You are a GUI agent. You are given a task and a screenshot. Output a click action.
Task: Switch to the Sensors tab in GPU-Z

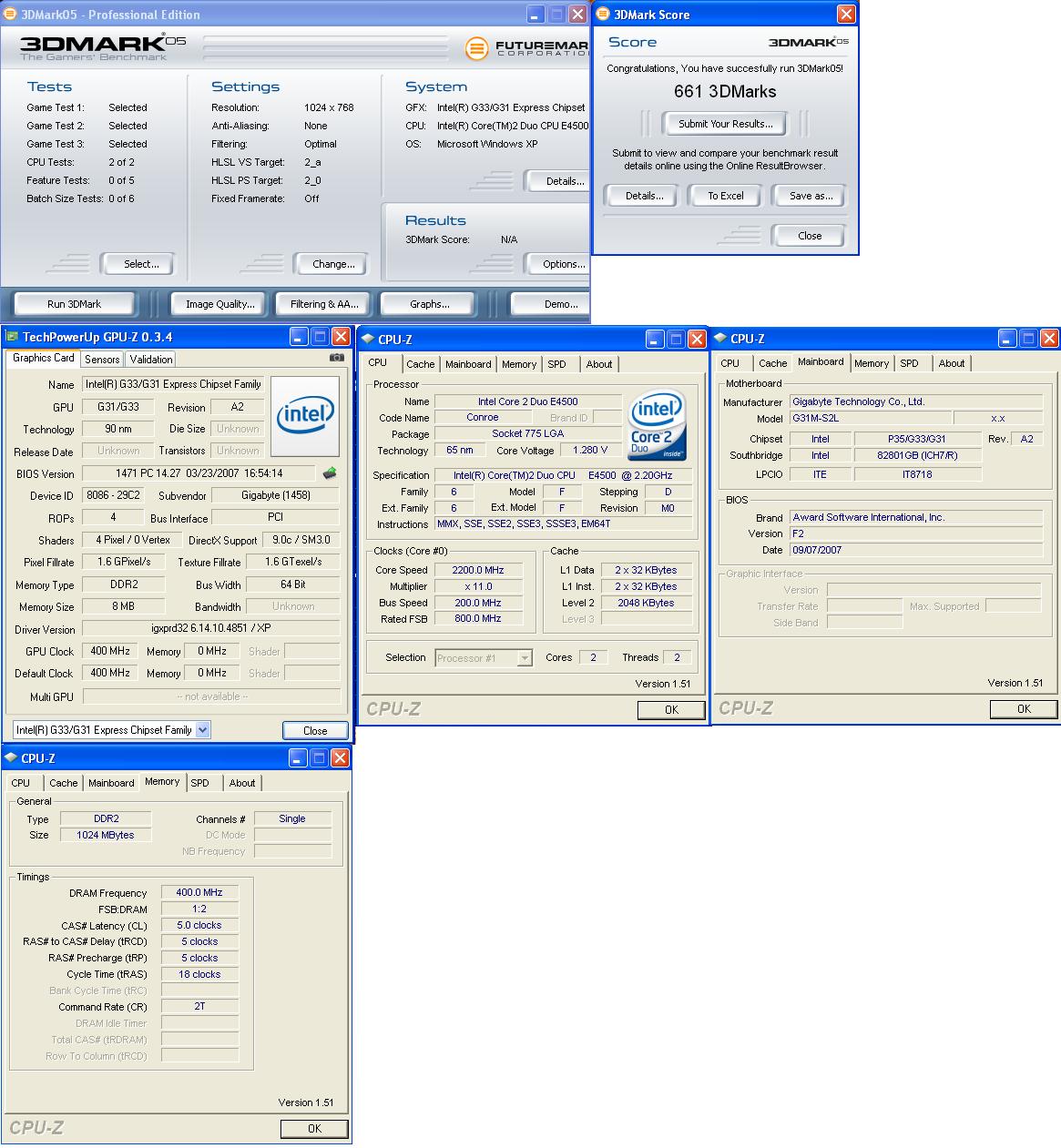click(x=102, y=360)
